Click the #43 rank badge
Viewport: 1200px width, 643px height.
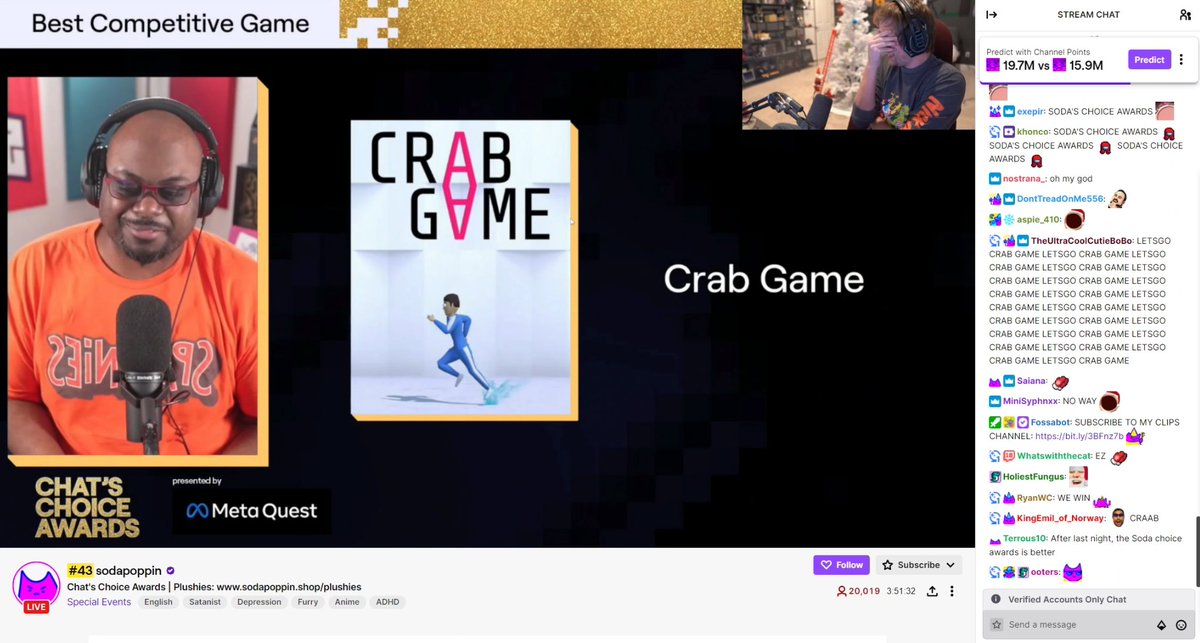(x=80, y=570)
